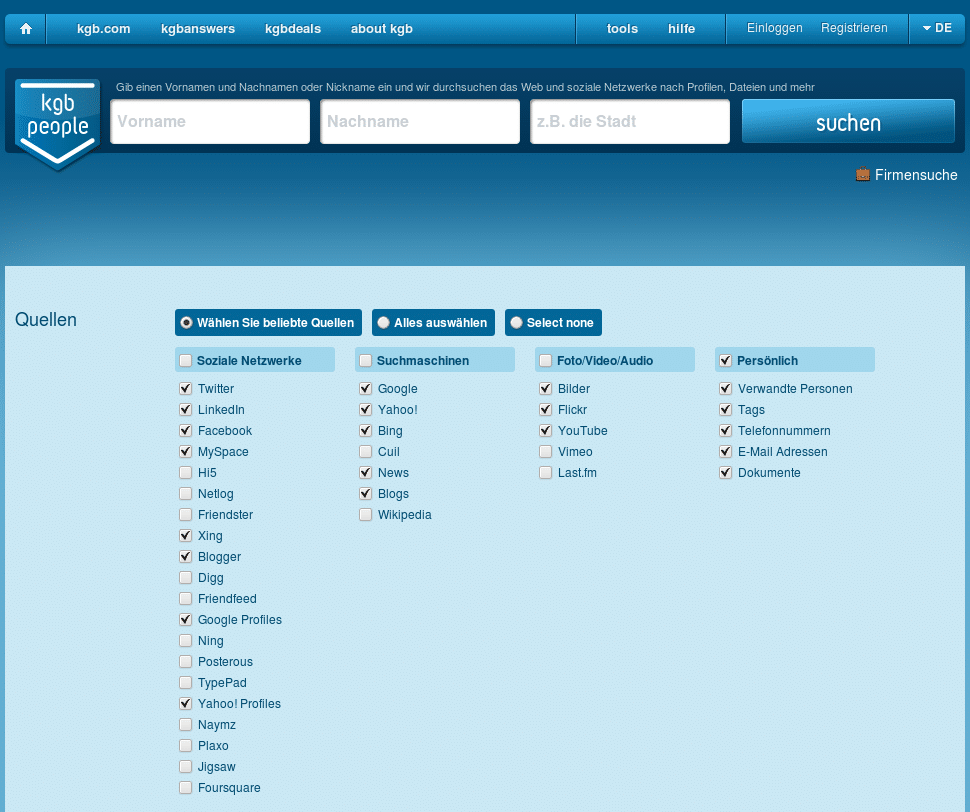Screen dimensions: 970x812
Task: Focus the Vorname input field
Action: pos(210,122)
